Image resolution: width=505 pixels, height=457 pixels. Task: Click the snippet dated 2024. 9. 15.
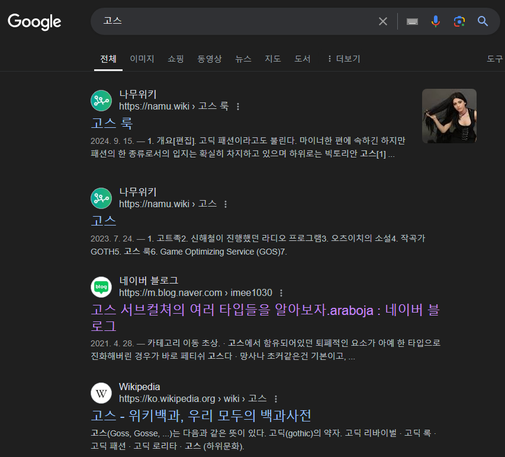248,147
